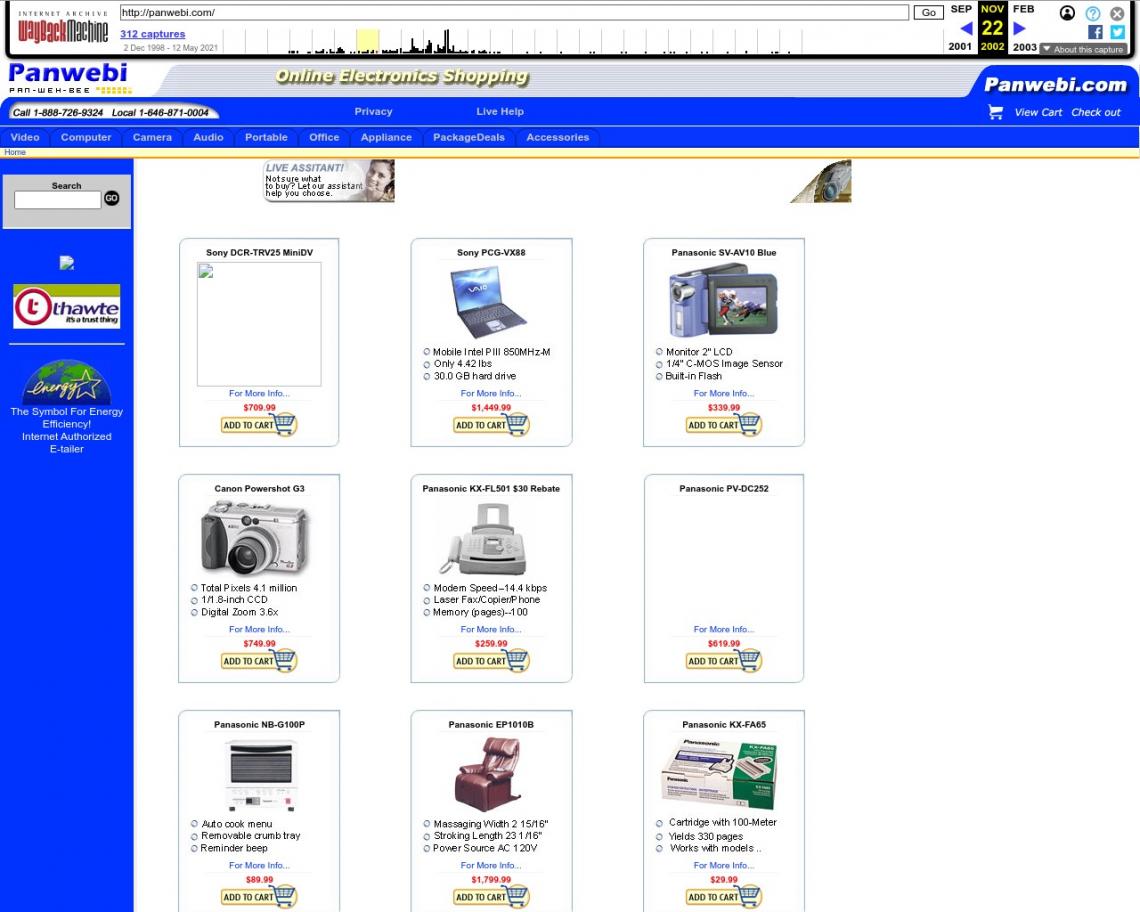1140x912 pixels.
Task: Open For More Info under Panasonic EP1010B
Action: [x=491, y=865]
